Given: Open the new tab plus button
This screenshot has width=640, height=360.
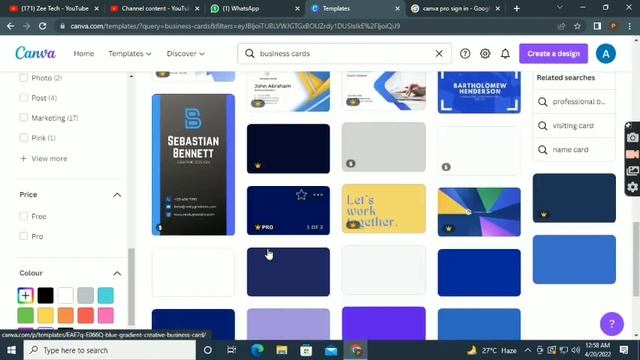Looking at the screenshot, I should pos(517,9).
